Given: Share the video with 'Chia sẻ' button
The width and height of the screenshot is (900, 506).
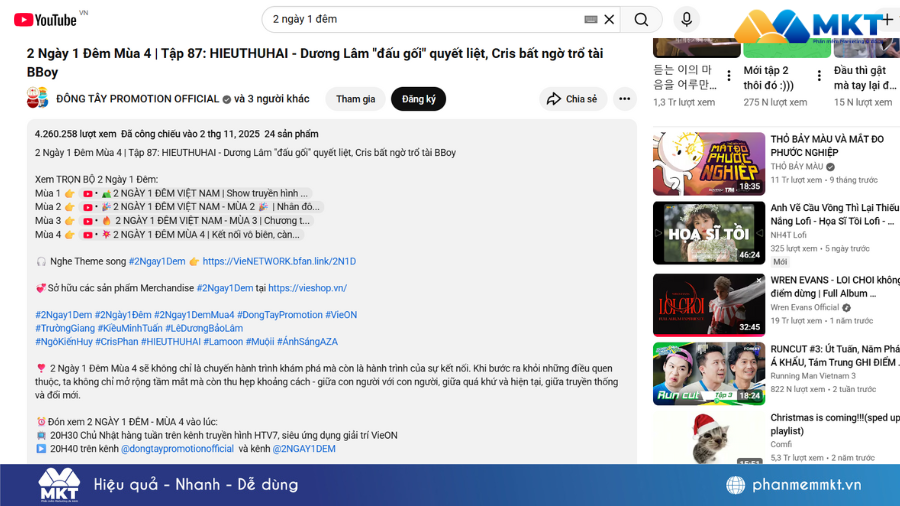Looking at the screenshot, I should 572,99.
